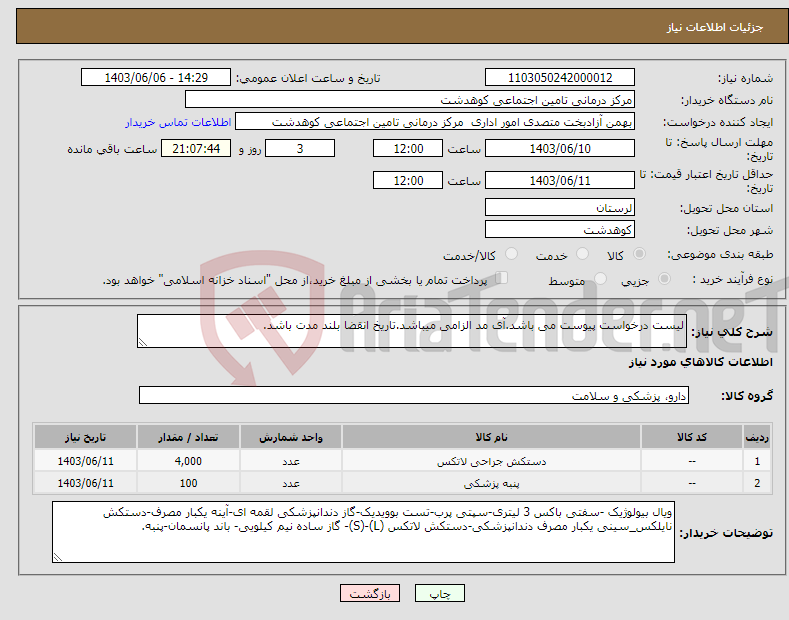
Task: Click days remaining field showing 3
Action: 300,148
